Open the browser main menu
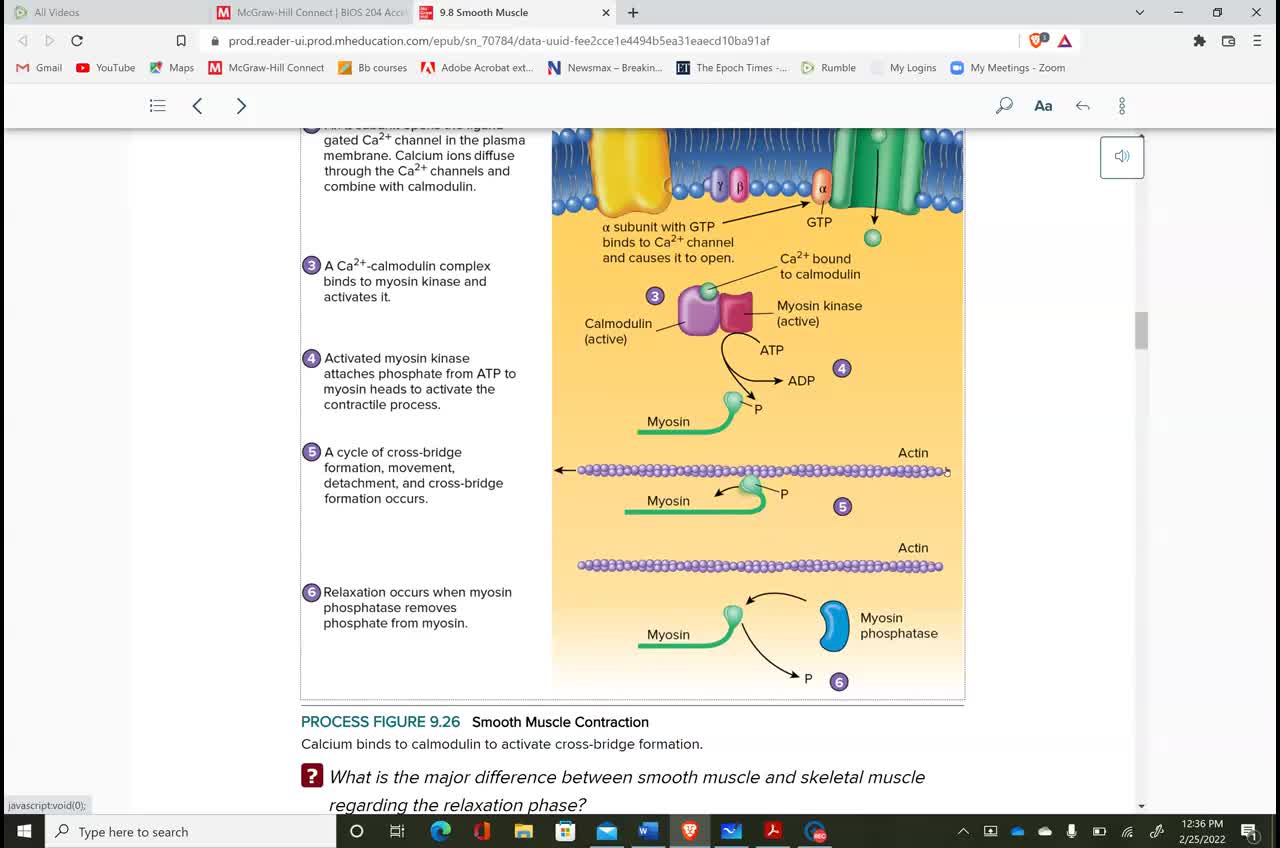This screenshot has width=1280, height=848. (1257, 41)
